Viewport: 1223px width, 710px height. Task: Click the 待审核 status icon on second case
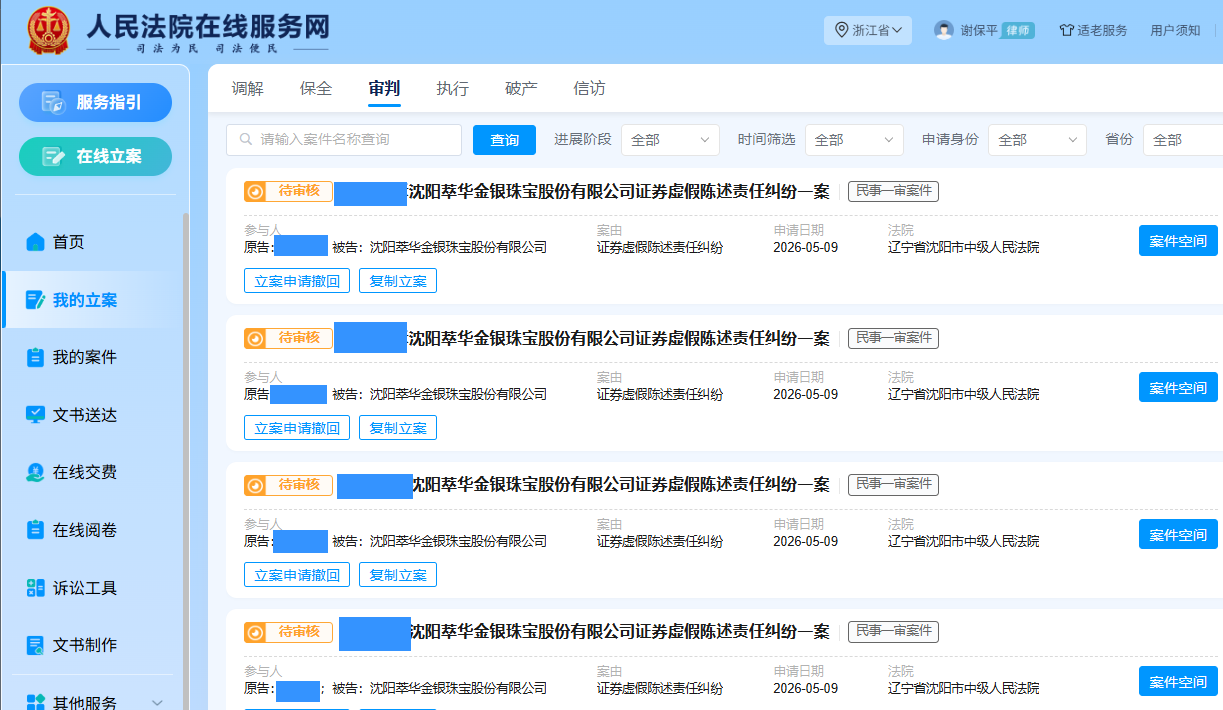[256, 339]
